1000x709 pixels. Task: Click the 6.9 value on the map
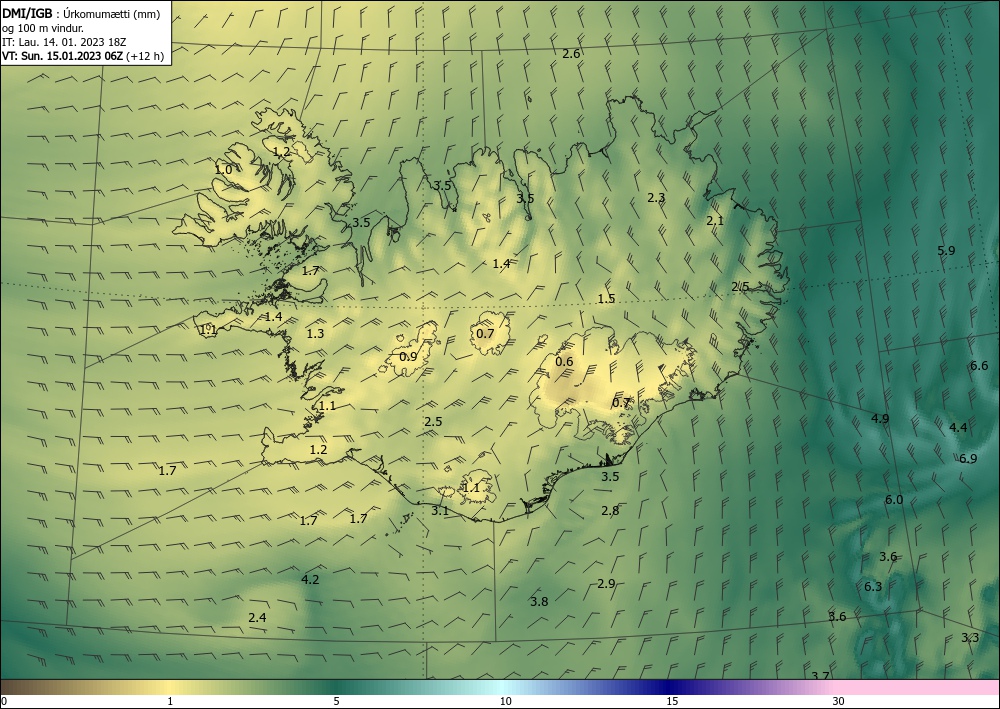(x=968, y=458)
